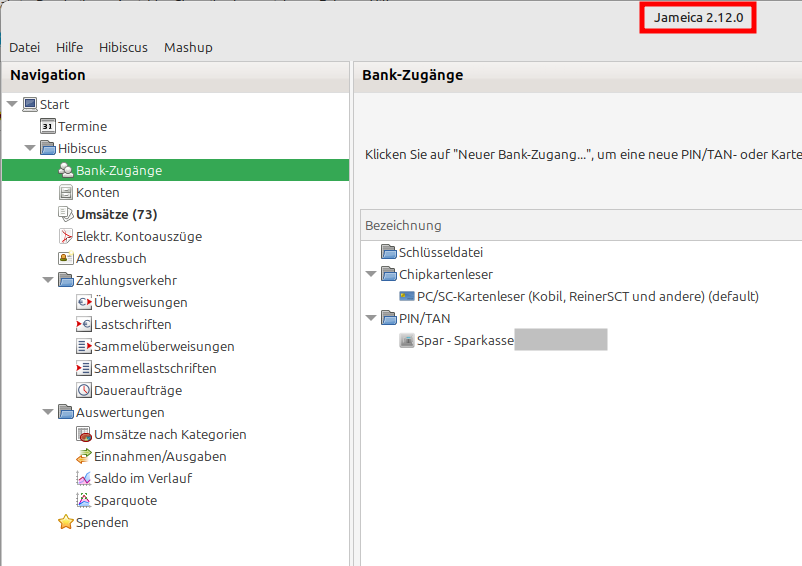This screenshot has height=566, width=802.
Task: Click the Umsätze nach Kategorien chart icon
Action: click(84, 435)
